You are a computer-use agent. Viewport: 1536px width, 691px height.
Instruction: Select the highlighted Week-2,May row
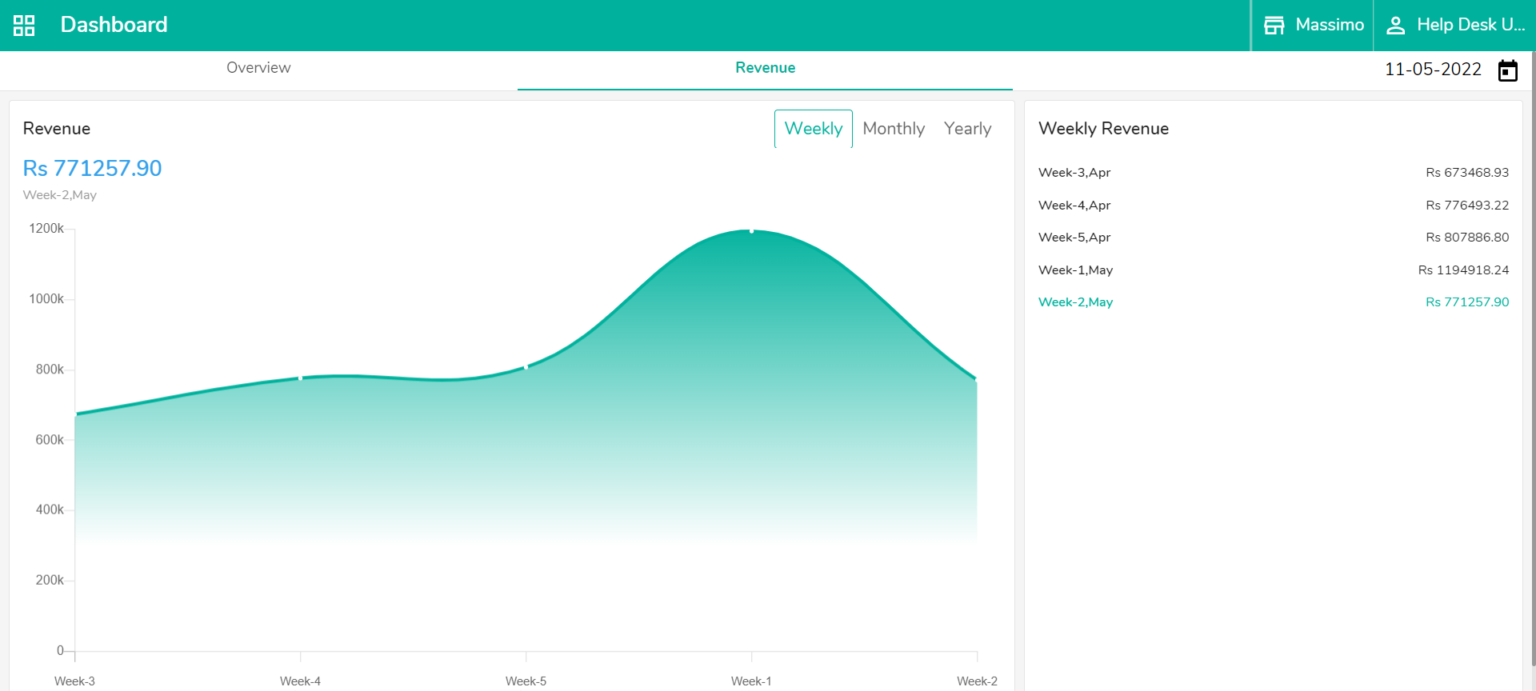[x=1273, y=302]
